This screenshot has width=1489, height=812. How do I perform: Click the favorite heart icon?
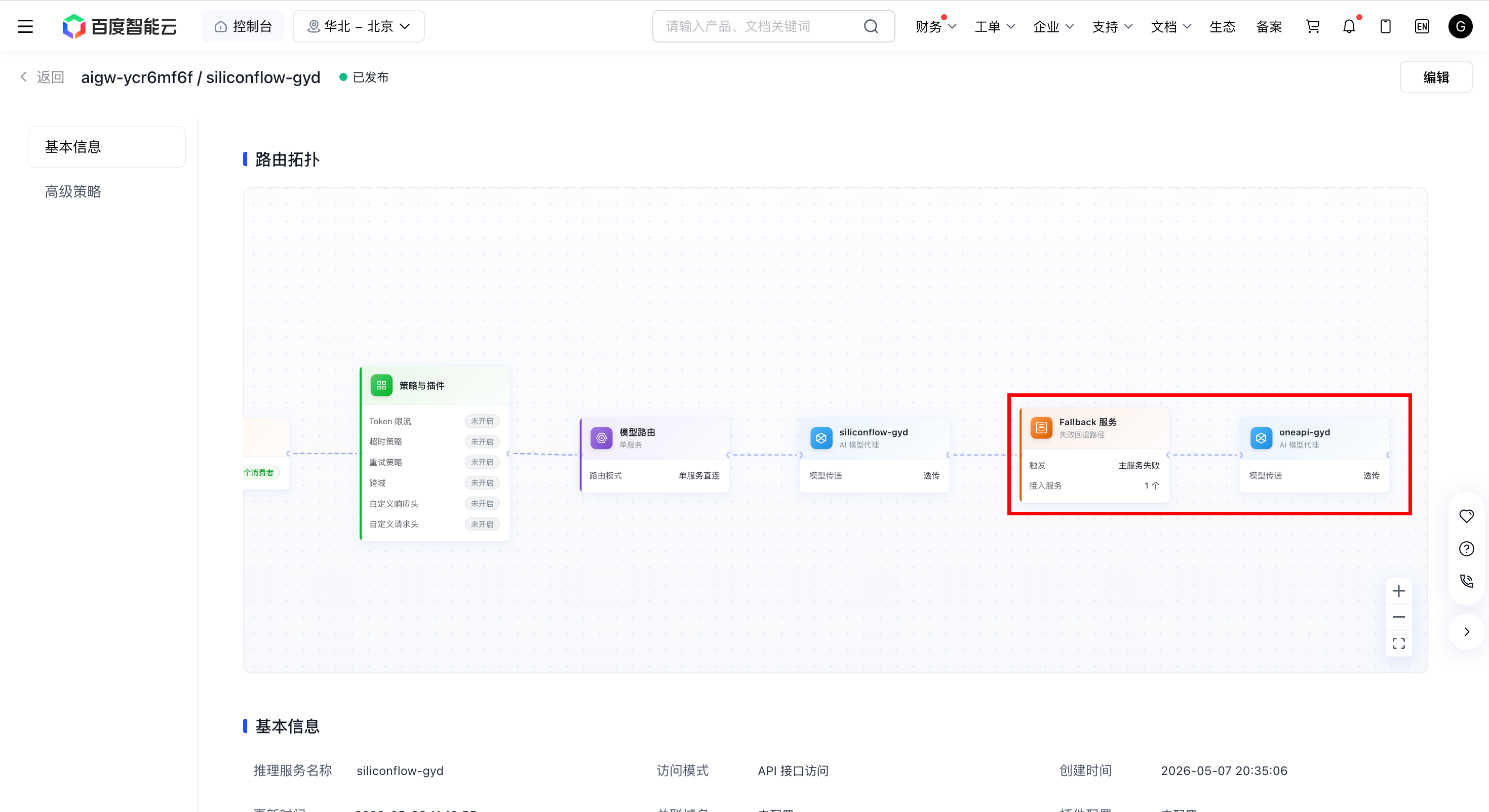pyautogui.click(x=1466, y=515)
